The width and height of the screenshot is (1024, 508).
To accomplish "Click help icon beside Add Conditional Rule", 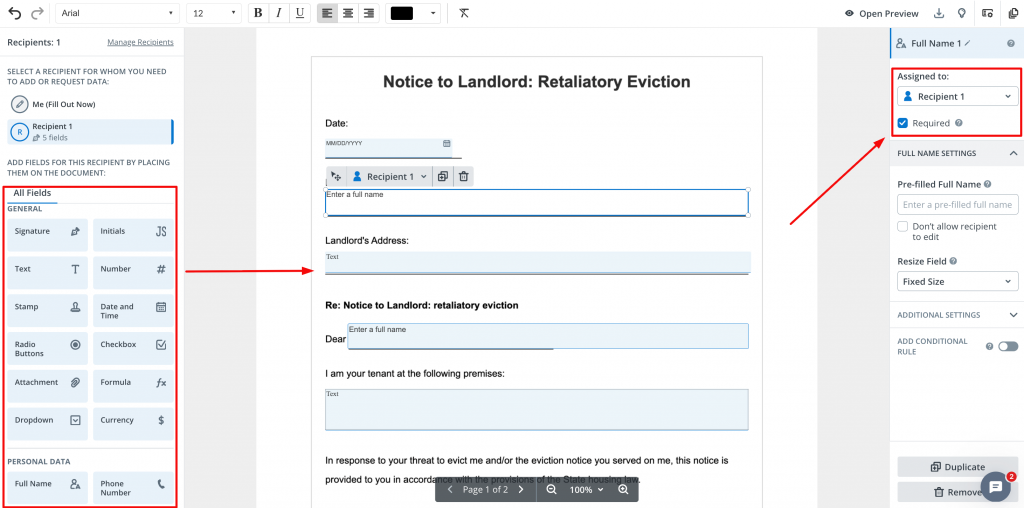I will pos(989,346).
